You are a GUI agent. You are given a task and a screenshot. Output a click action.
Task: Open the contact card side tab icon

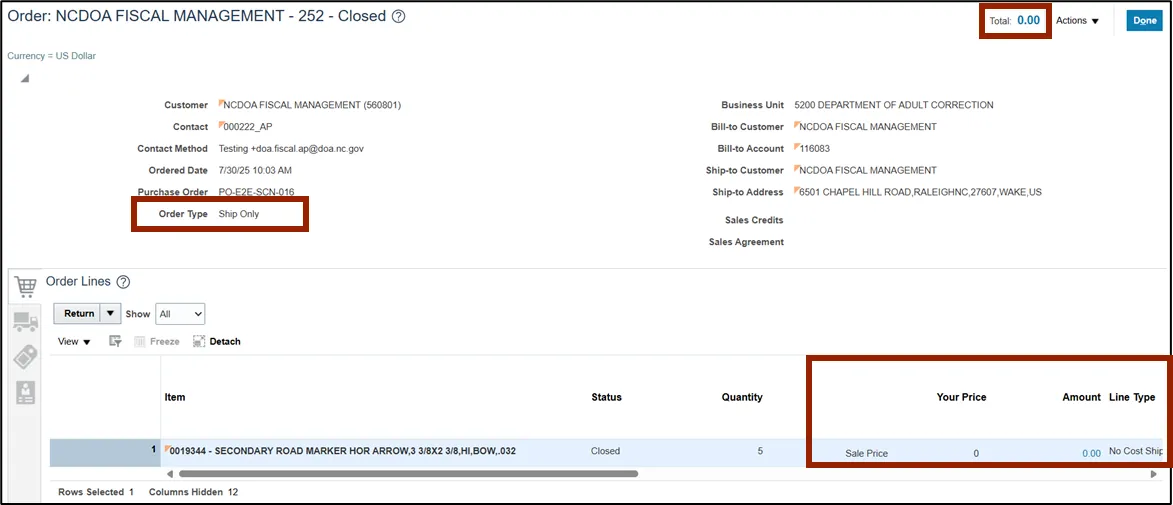[x=25, y=393]
